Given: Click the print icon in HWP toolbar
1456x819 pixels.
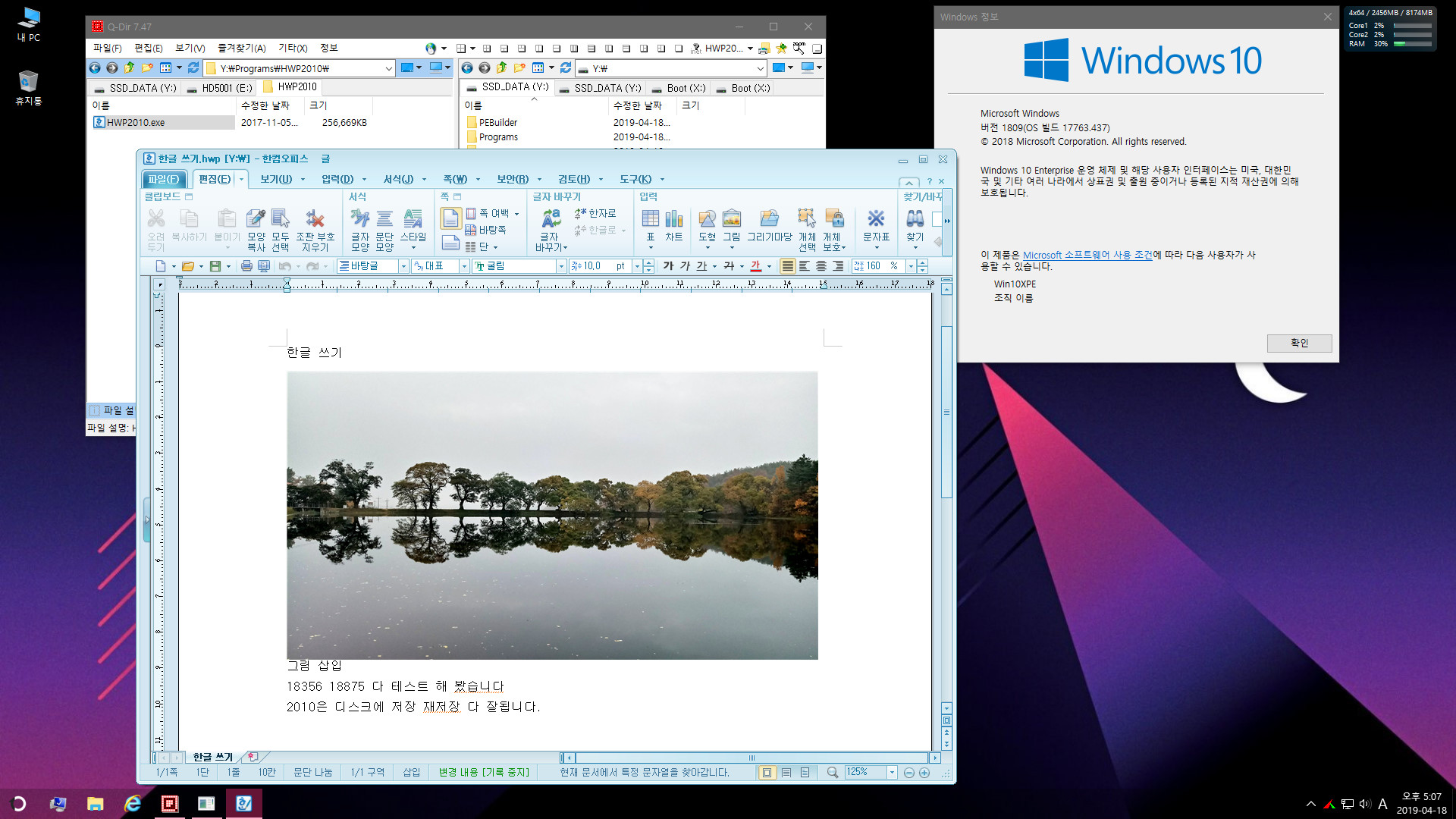Looking at the screenshot, I should pyautogui.click(x=246, y=266).
